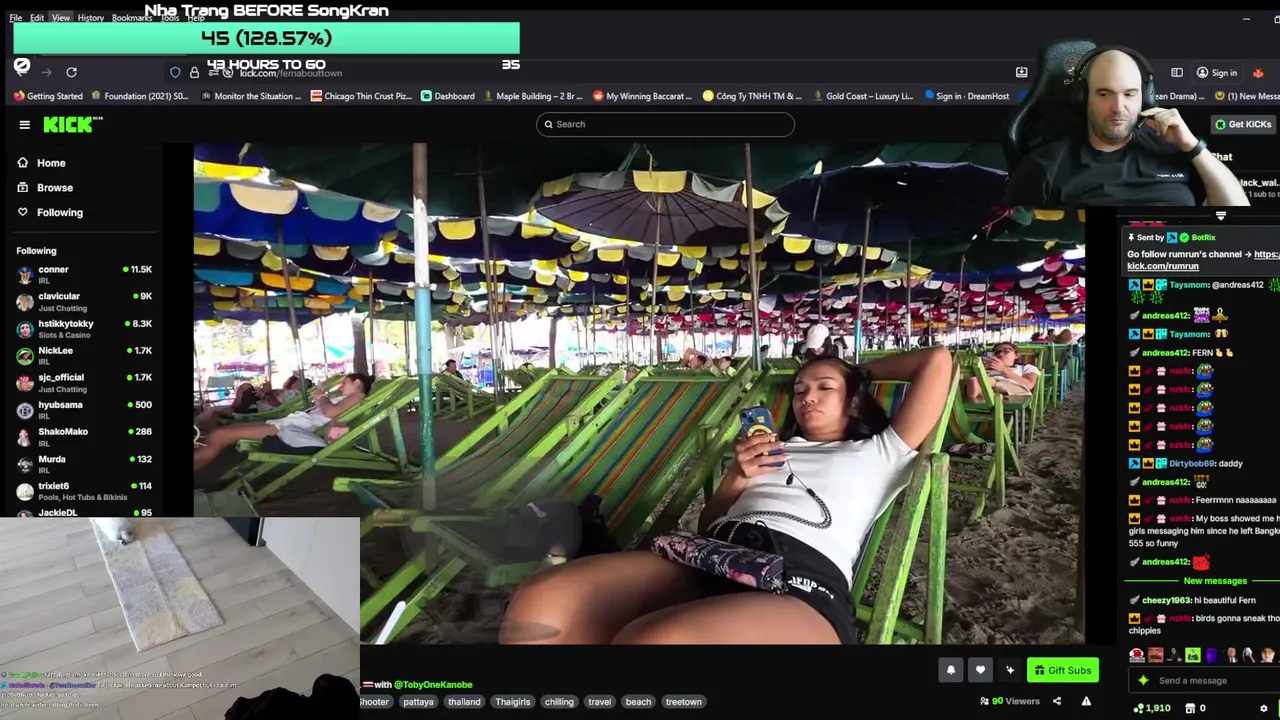
Task: Click the beach stream tag
Action: click(x=638, y=702)
